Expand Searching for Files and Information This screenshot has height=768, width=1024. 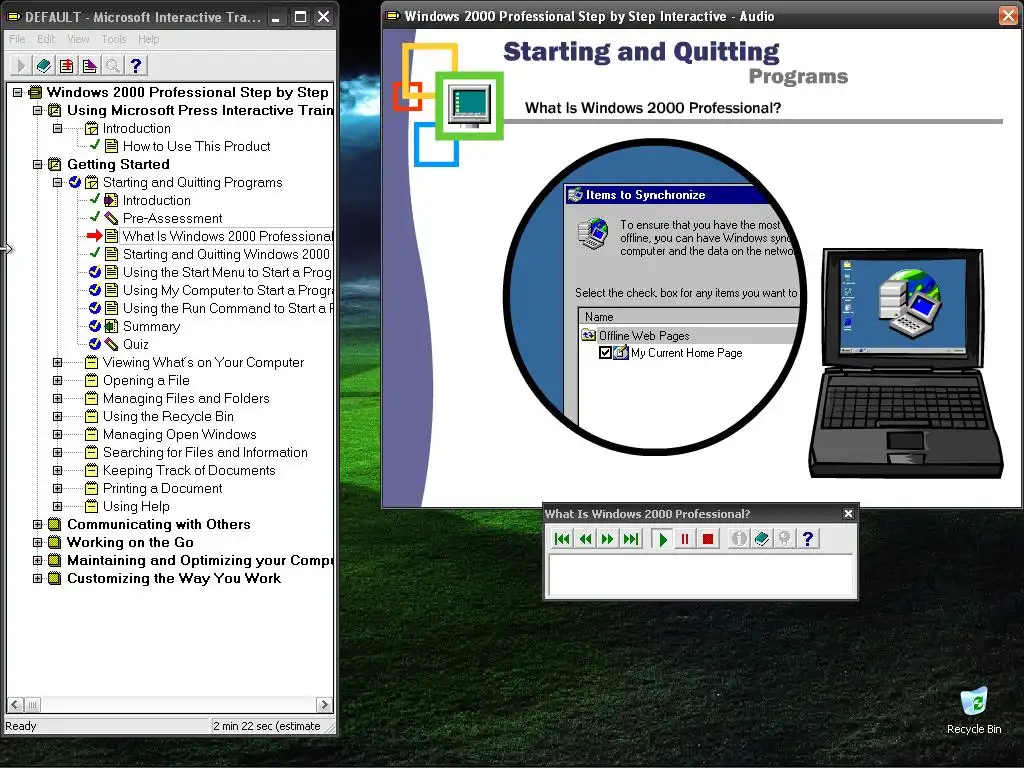point(57,452)
